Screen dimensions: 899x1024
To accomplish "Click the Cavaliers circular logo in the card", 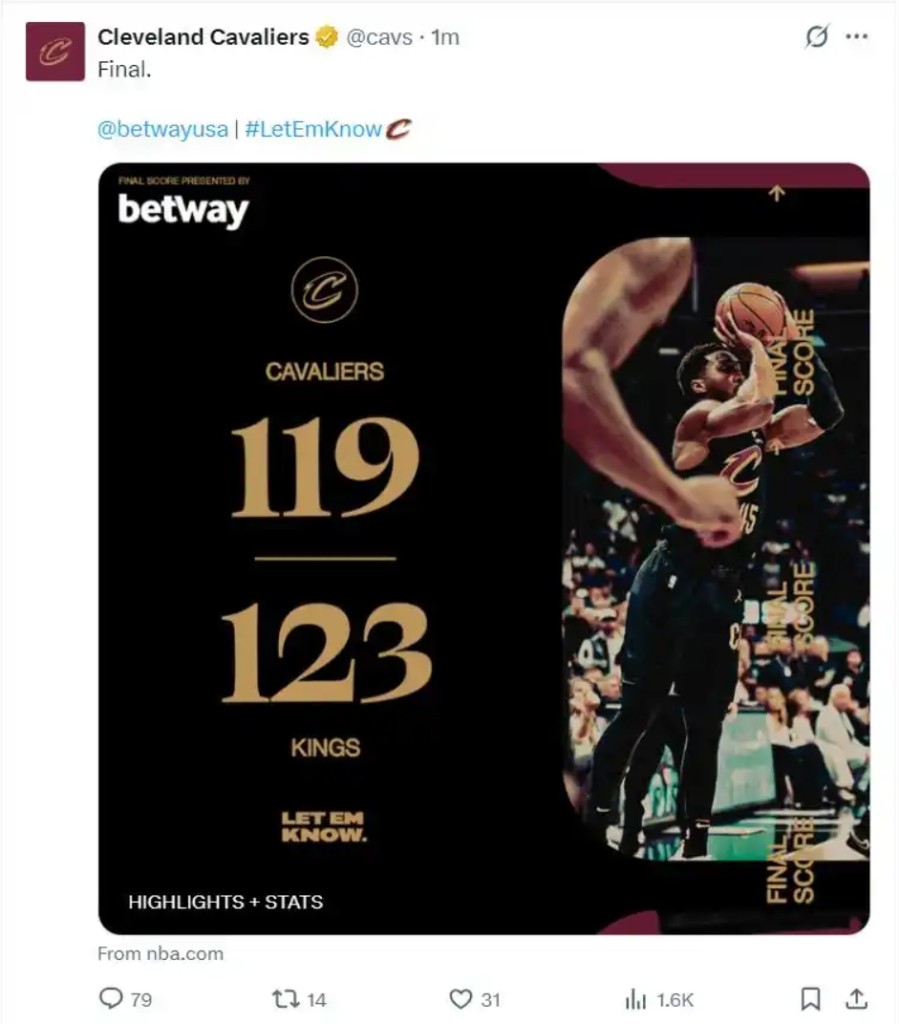I will point(324,290).
